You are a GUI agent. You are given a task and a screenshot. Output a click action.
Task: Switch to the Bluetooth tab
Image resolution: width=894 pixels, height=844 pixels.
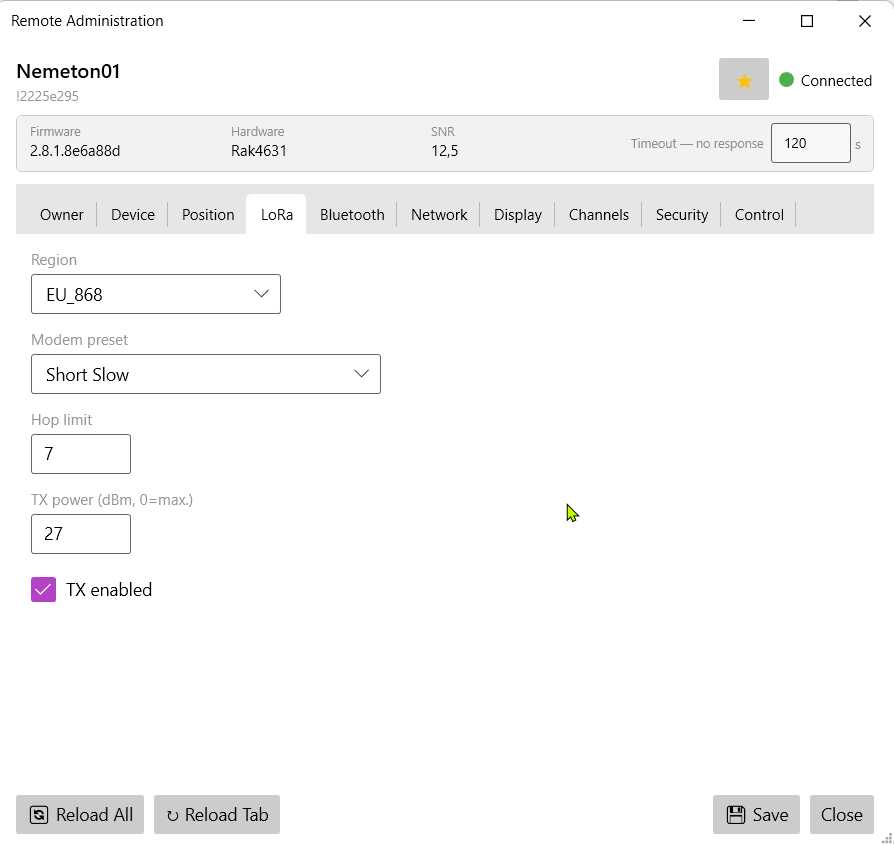(x=352, y=214)
